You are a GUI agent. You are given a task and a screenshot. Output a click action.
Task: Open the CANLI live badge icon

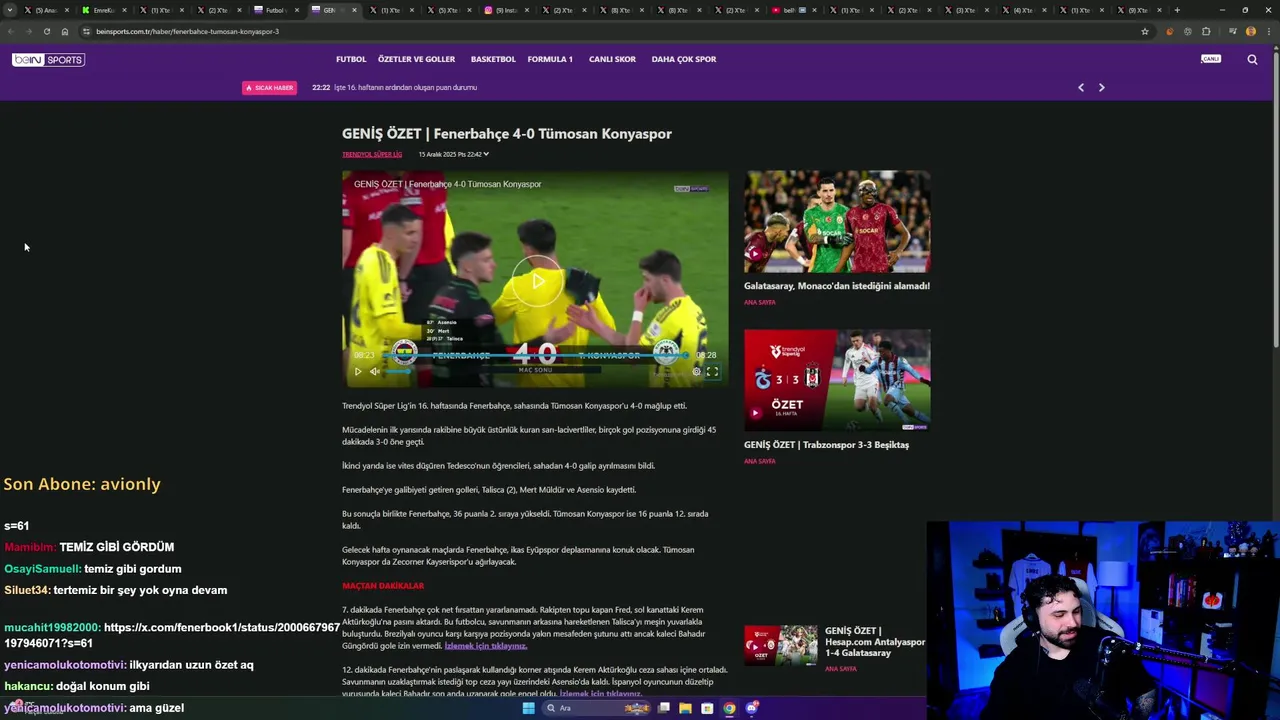[1211, 59]
